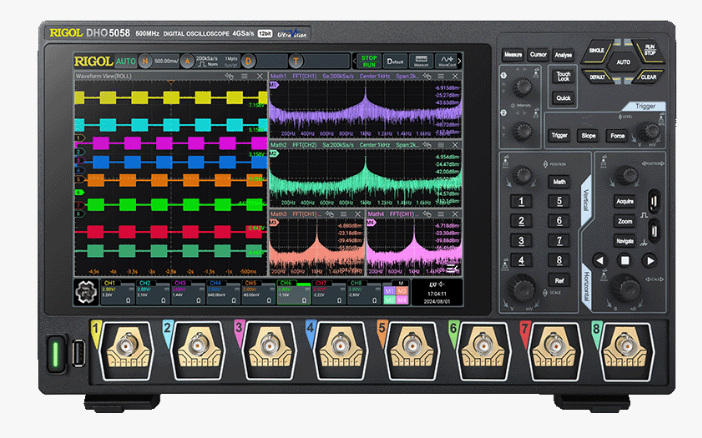Open the Math2 window menu icon
702x438 pixels.
coord(441,145)
